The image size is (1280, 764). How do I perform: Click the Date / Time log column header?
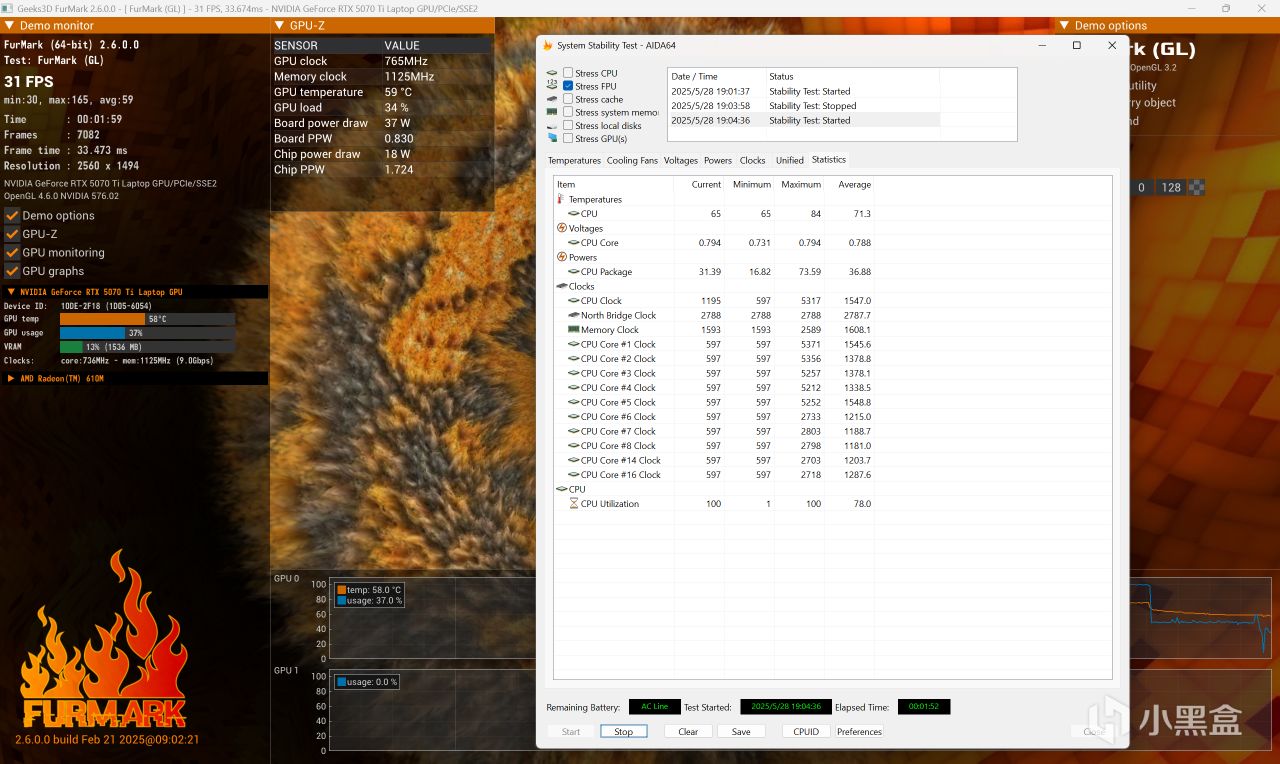coord(716,76)
